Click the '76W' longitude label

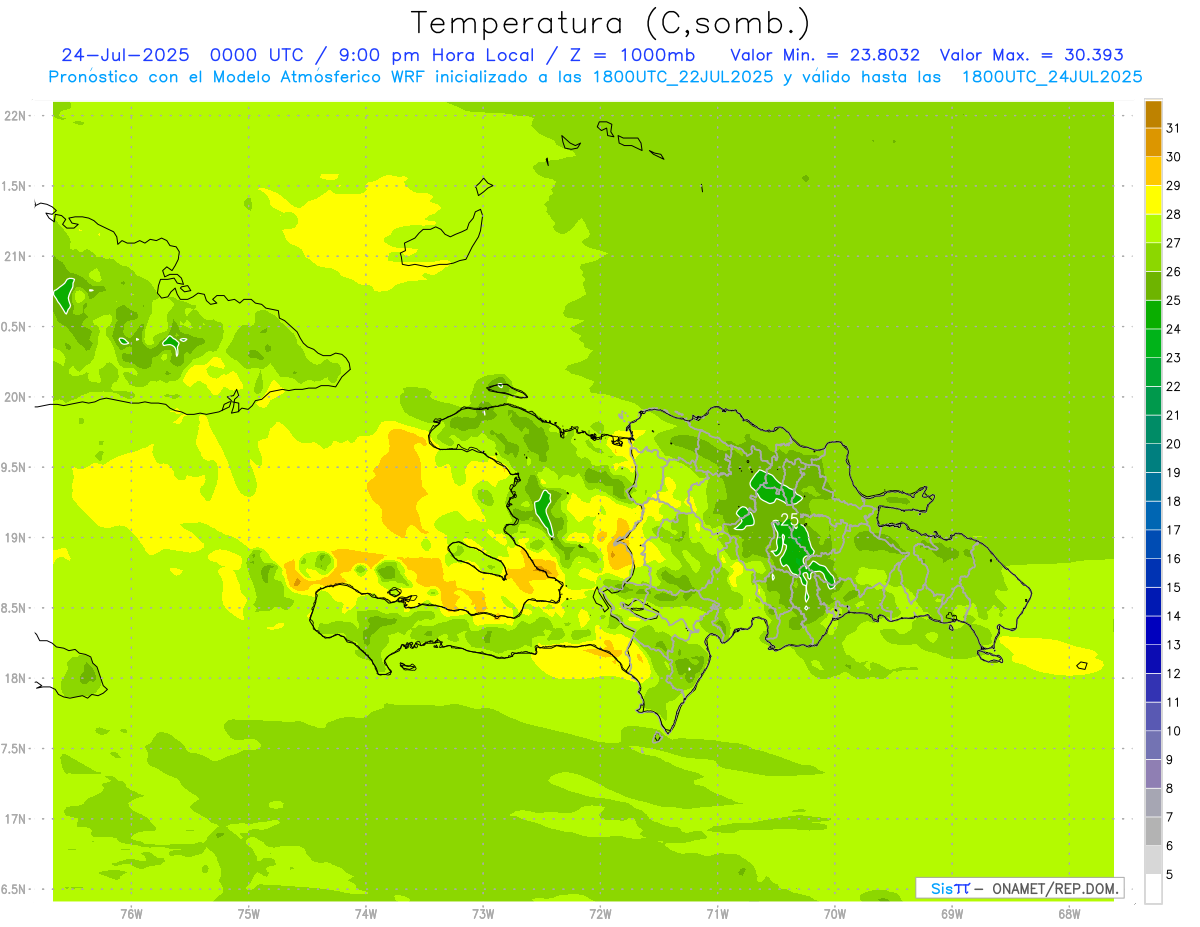coord(131,914)
